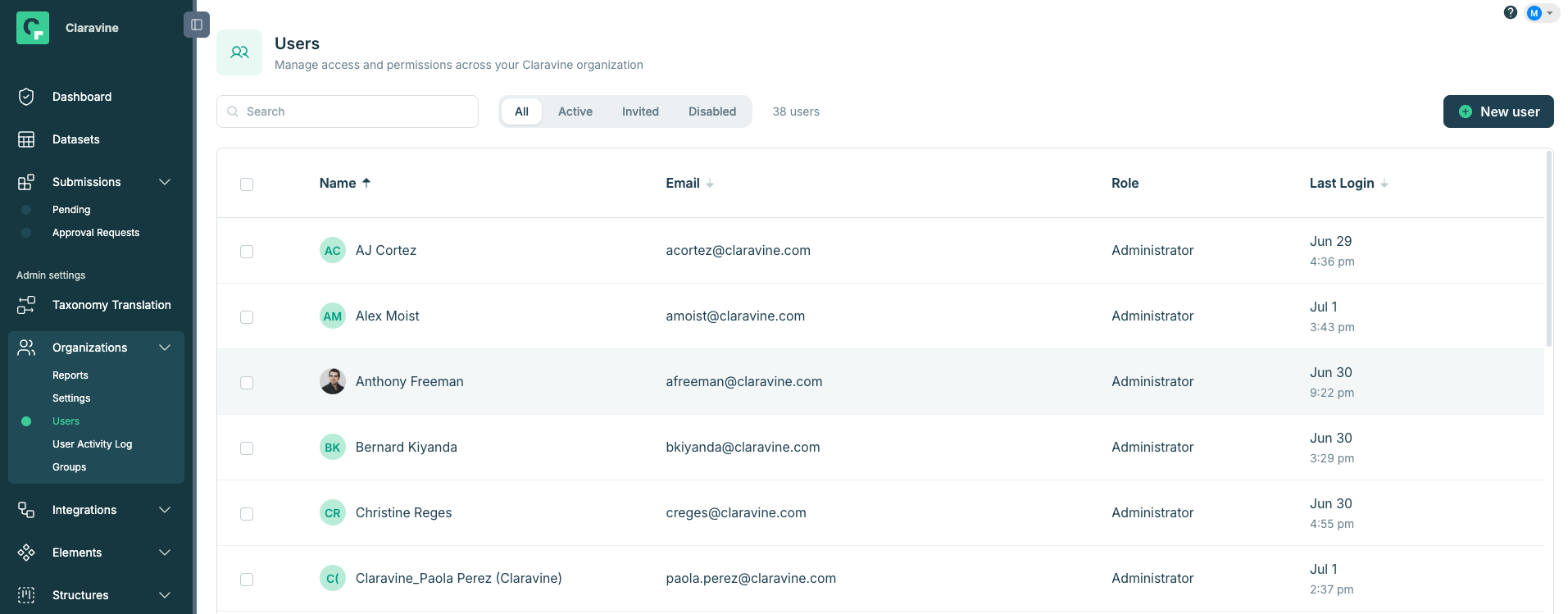This screenshot has width=1568, height=614.
Task: Click the name Anthony Freeman
Action: coord(410,382)
